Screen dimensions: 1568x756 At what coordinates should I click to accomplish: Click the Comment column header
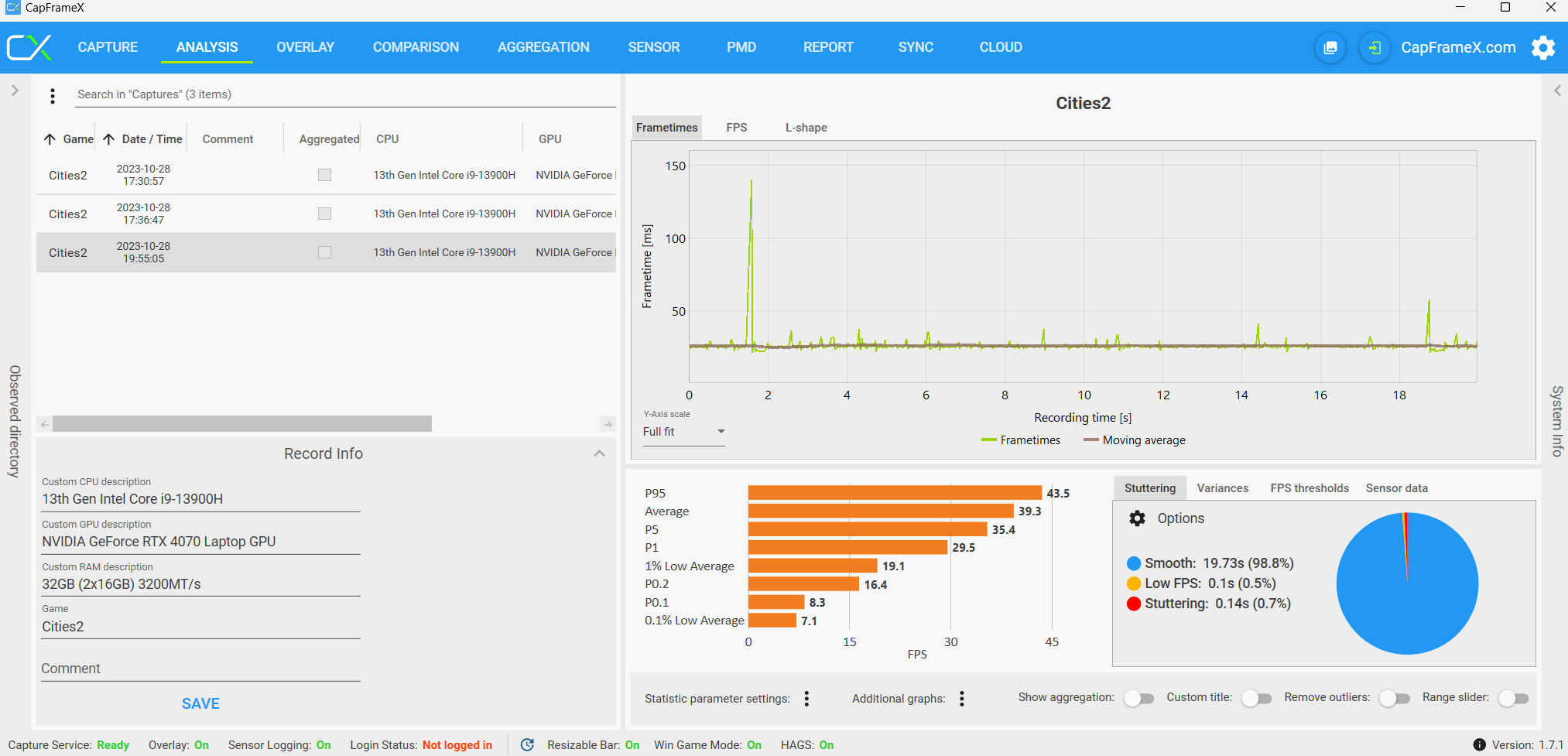point(228,139)
